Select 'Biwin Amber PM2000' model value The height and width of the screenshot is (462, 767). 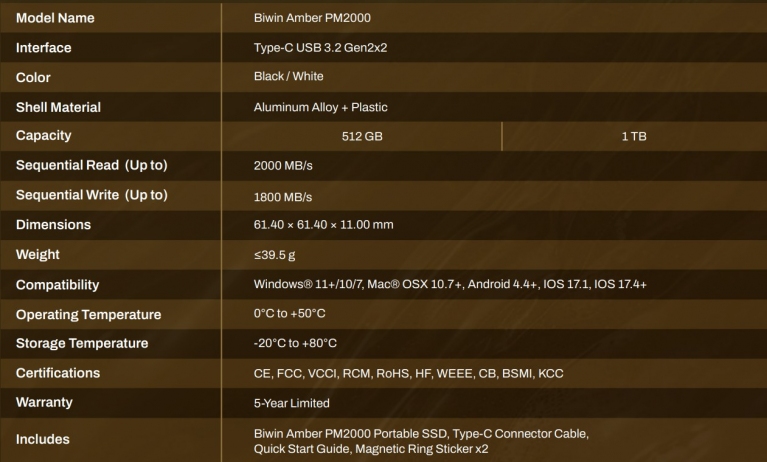click(312, 18)
